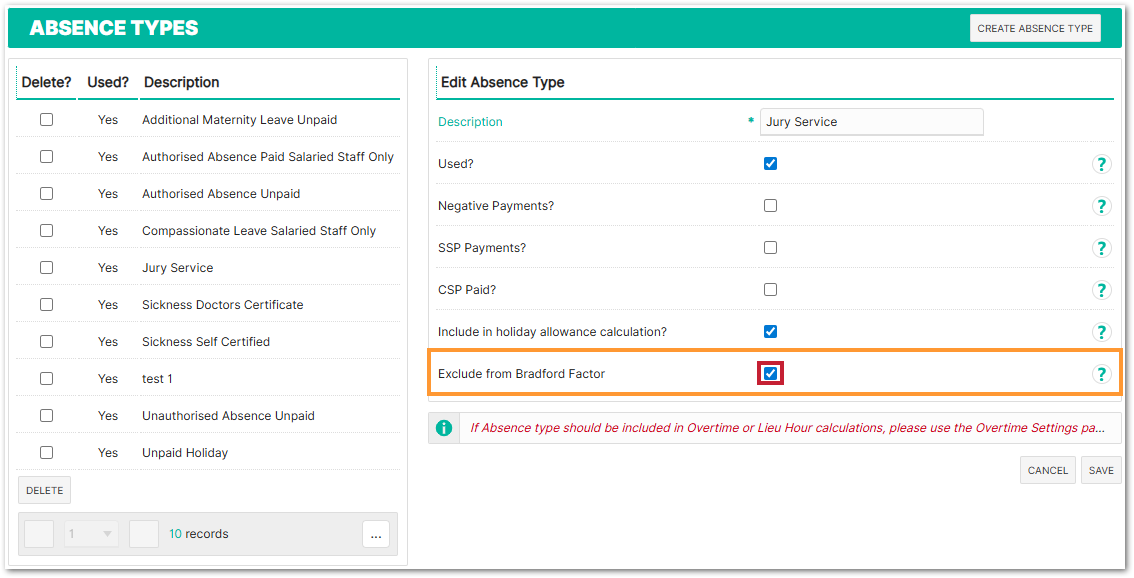
Task: Check the Negative Payments box
Action: 770,206
